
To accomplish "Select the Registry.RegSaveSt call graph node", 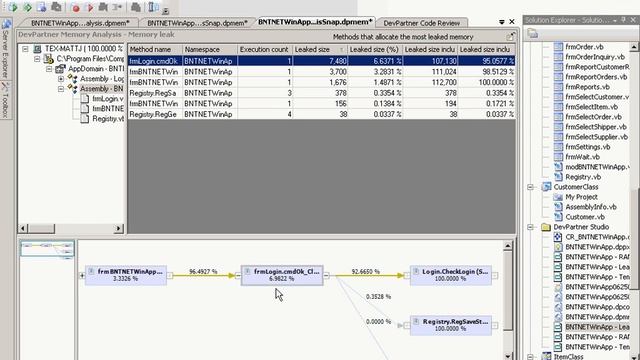I will pos(451,325).
